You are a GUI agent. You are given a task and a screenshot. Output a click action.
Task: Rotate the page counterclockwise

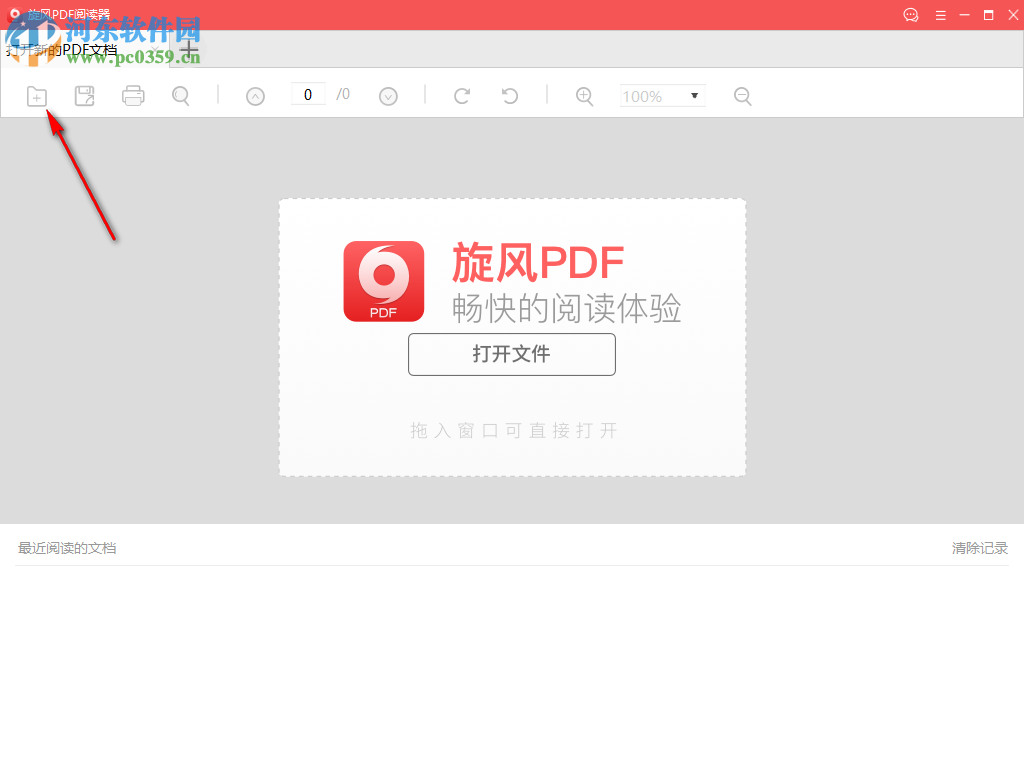(x=510, y=95)
